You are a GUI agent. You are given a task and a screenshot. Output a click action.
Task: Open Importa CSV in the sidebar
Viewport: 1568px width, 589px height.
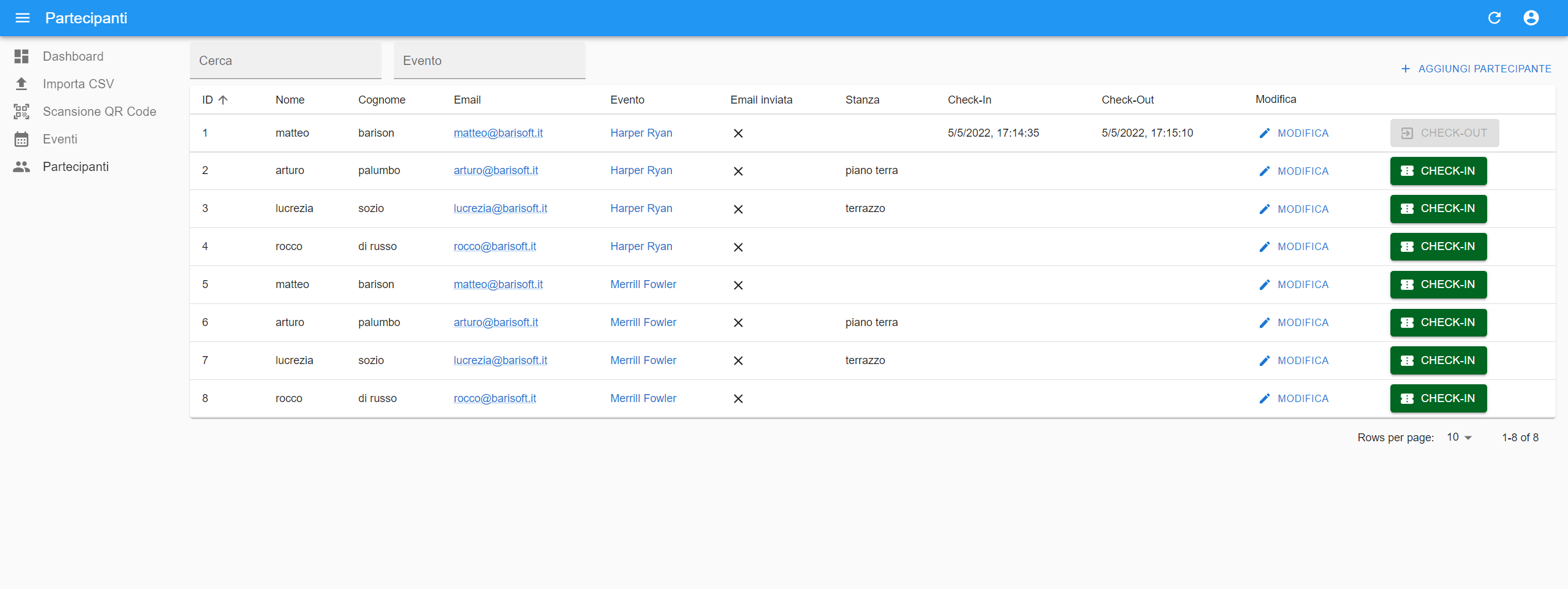tap(78, 84)
